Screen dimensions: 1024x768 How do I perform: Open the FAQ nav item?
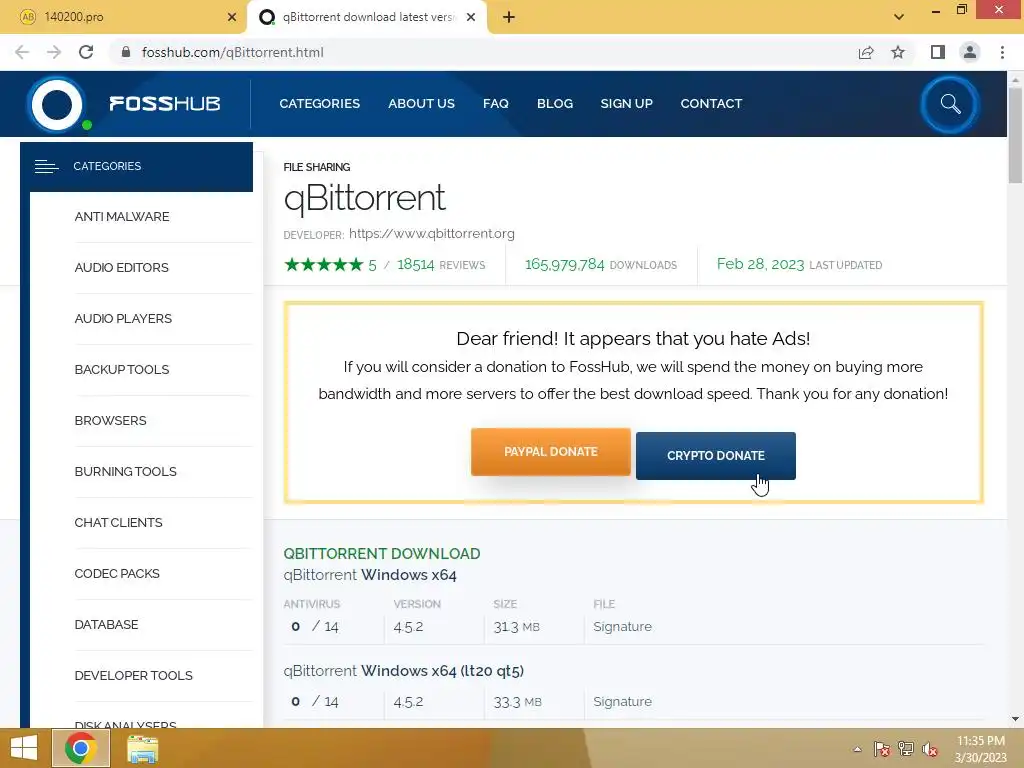pos(496,103)
